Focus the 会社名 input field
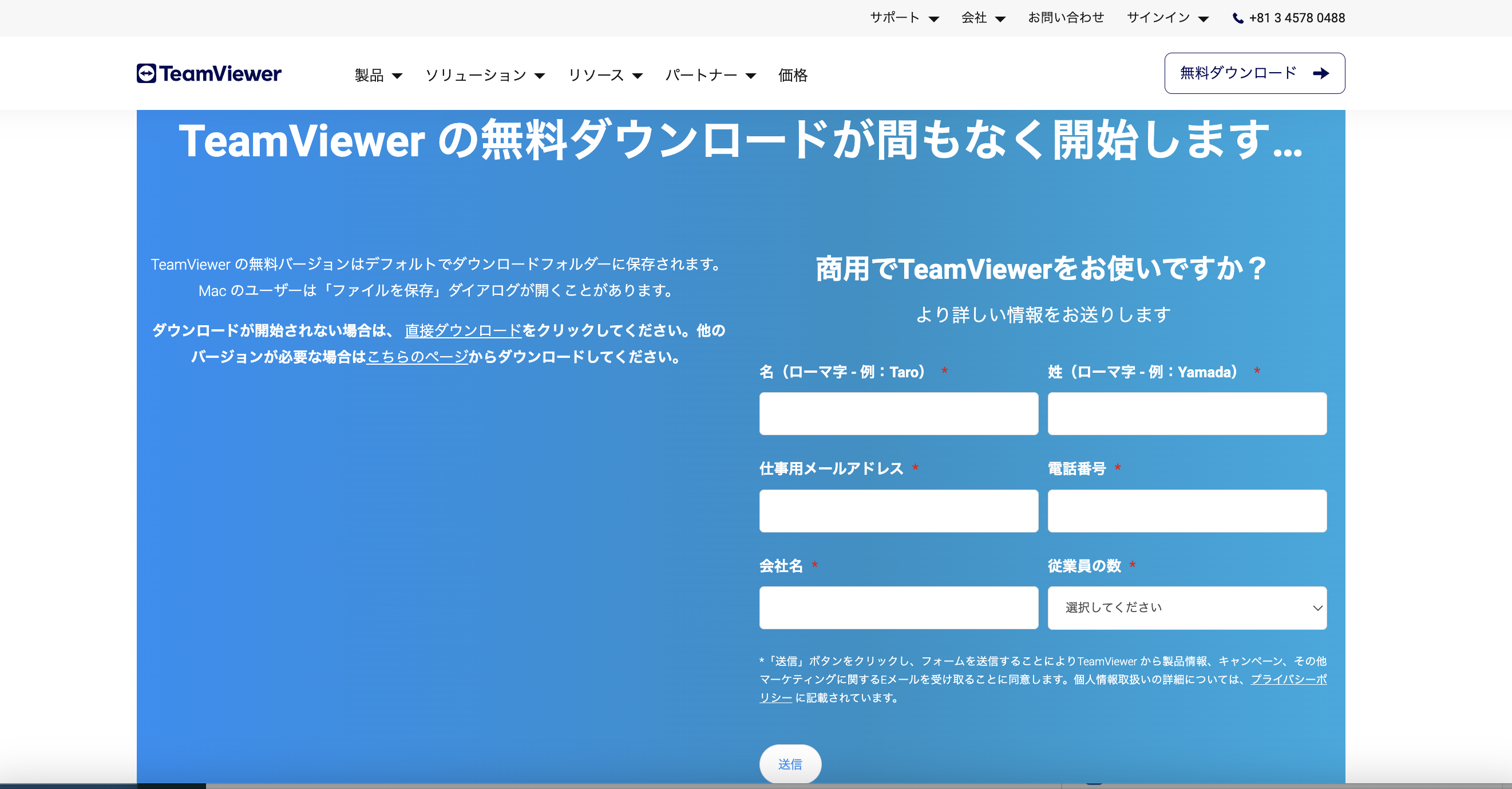This screenshot has width=1512, height=789. tap(899, 607)
